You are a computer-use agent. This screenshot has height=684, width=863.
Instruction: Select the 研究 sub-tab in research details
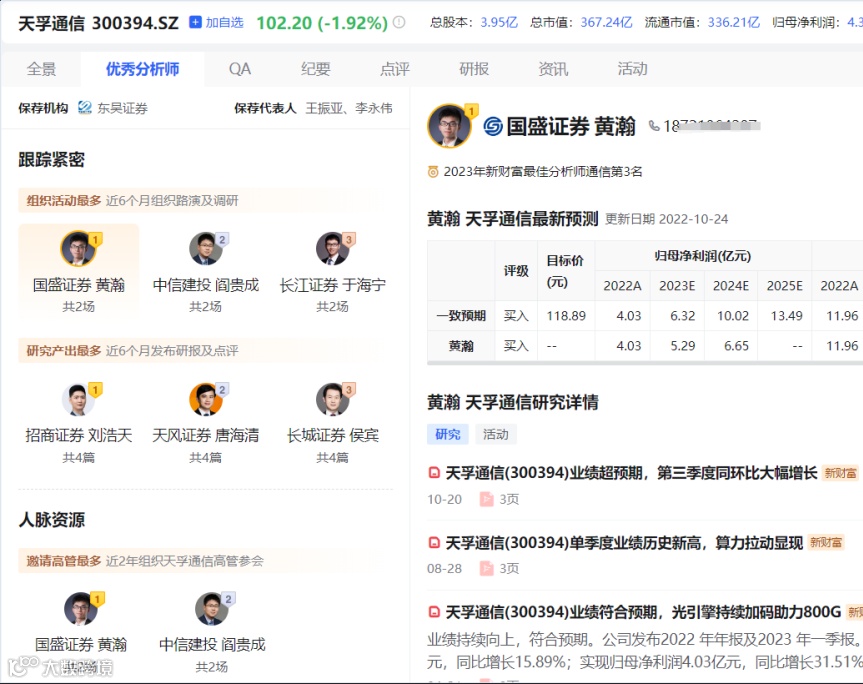point(448,434)
